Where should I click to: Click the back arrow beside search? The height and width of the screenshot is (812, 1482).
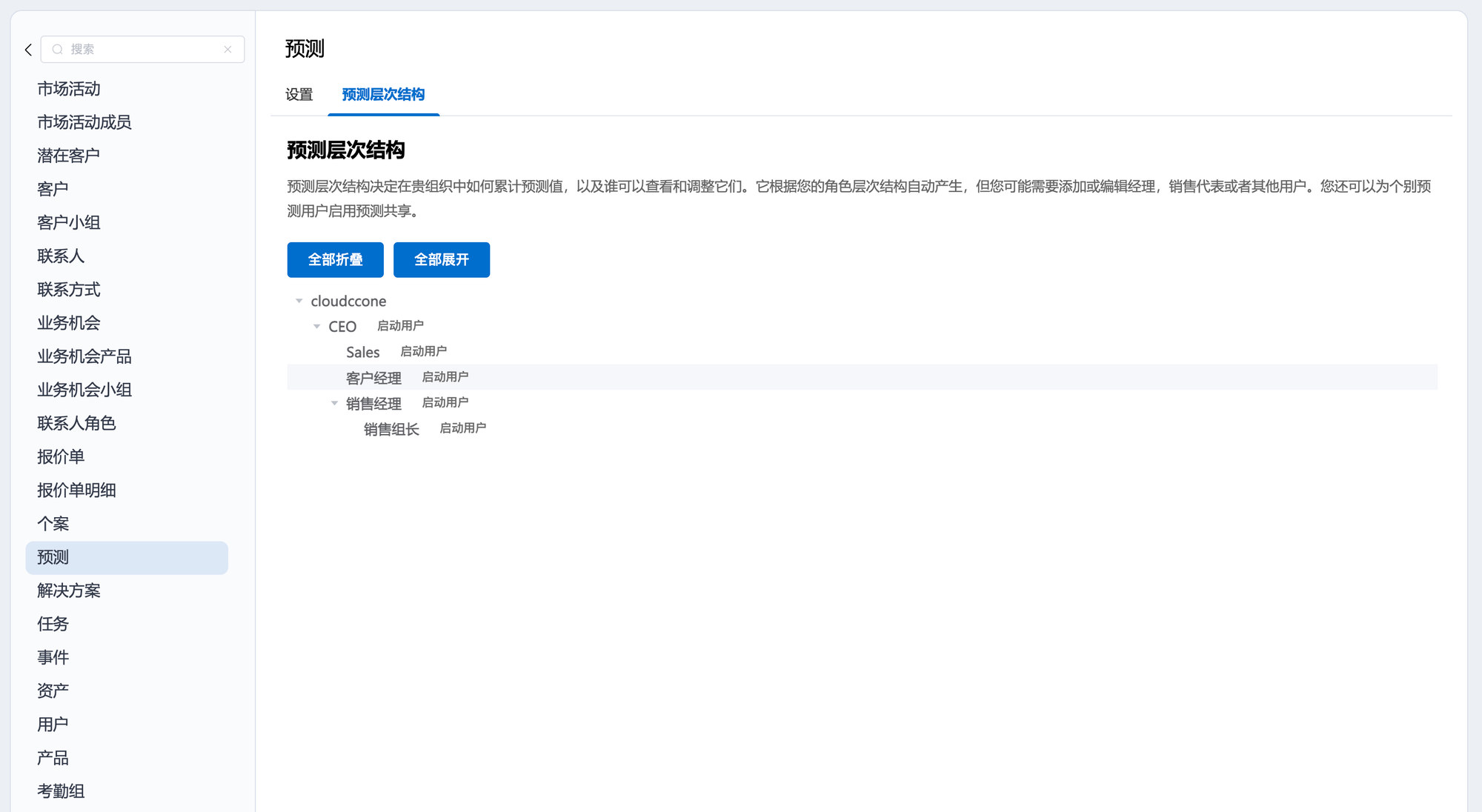coord(28,50)
